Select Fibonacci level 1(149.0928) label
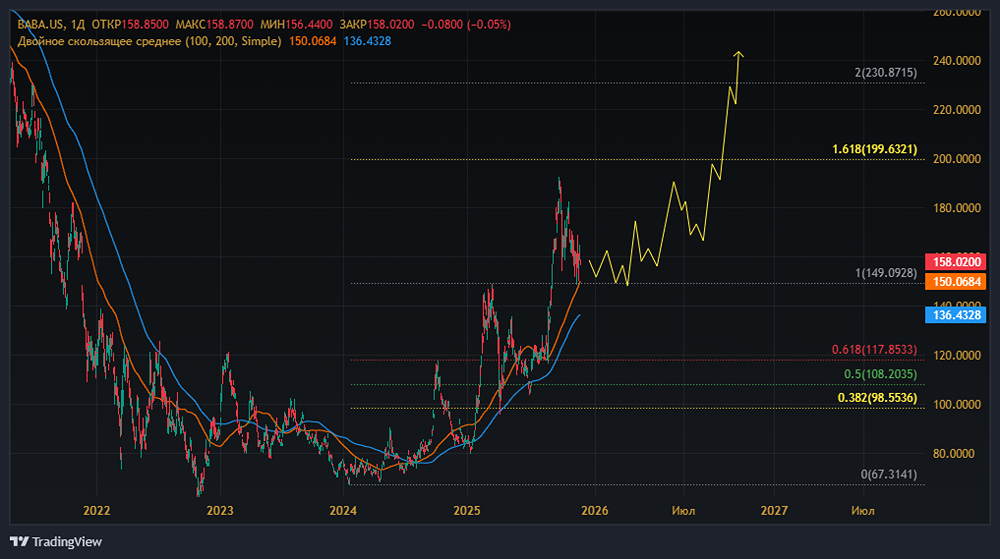Viewport: 1000px width, 559px height. click(x=886, y=273)
